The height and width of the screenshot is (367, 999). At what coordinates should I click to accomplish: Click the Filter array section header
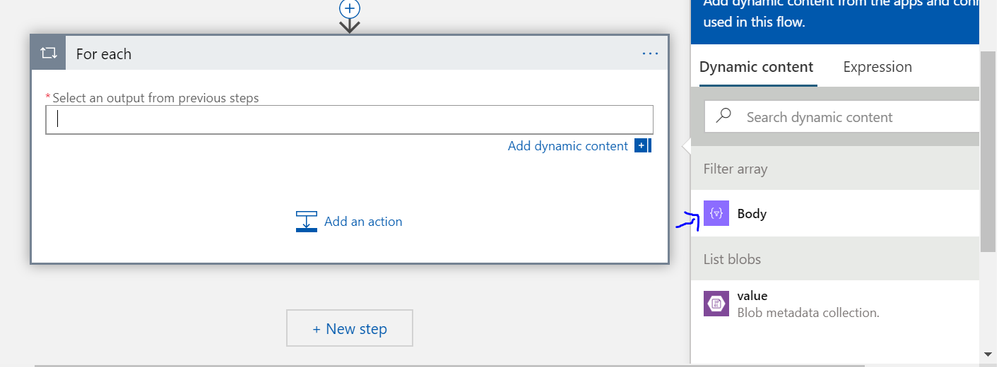835,169
